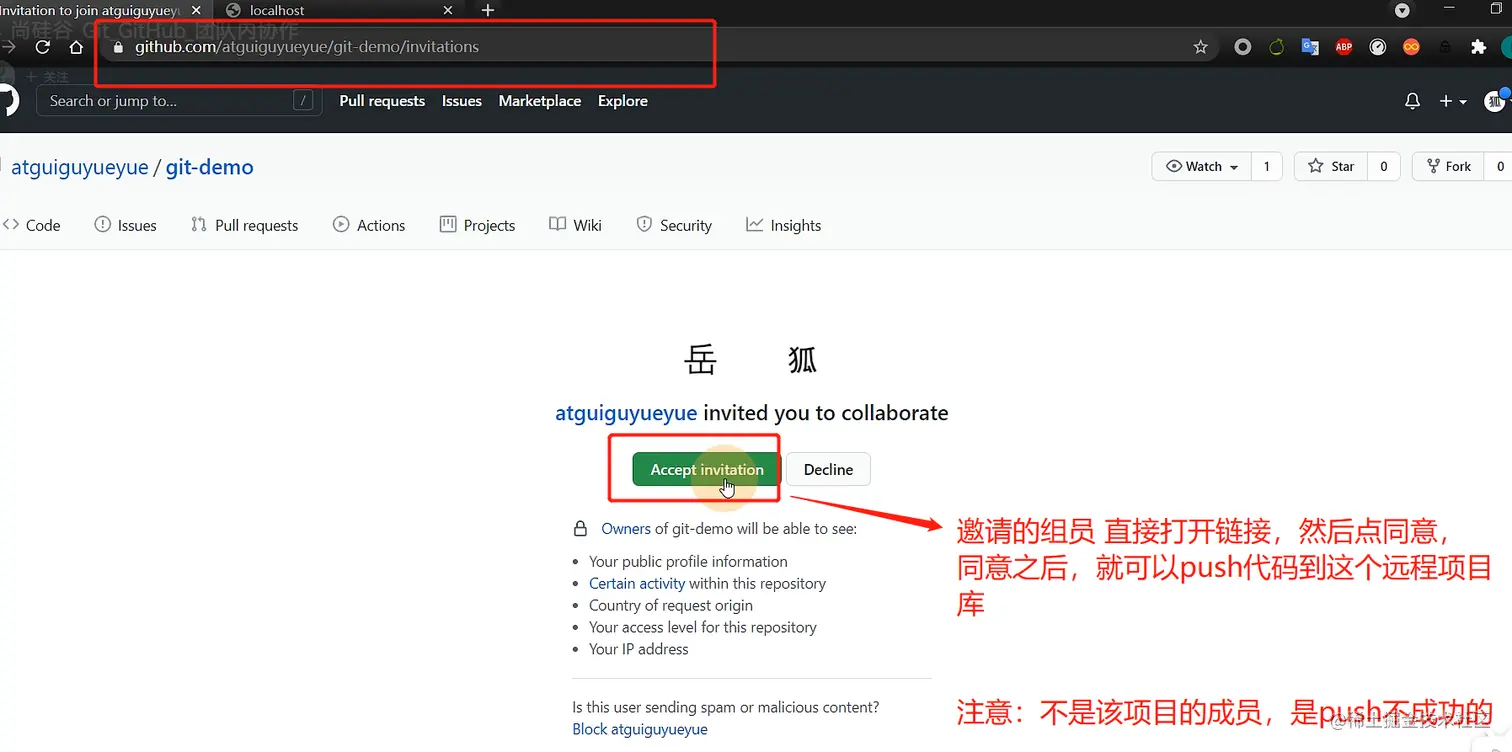Image resolution: width=1512 pixels, height=752 pixels.
Task: Click 'Country of request origin' text
Action: coord(671,605)
